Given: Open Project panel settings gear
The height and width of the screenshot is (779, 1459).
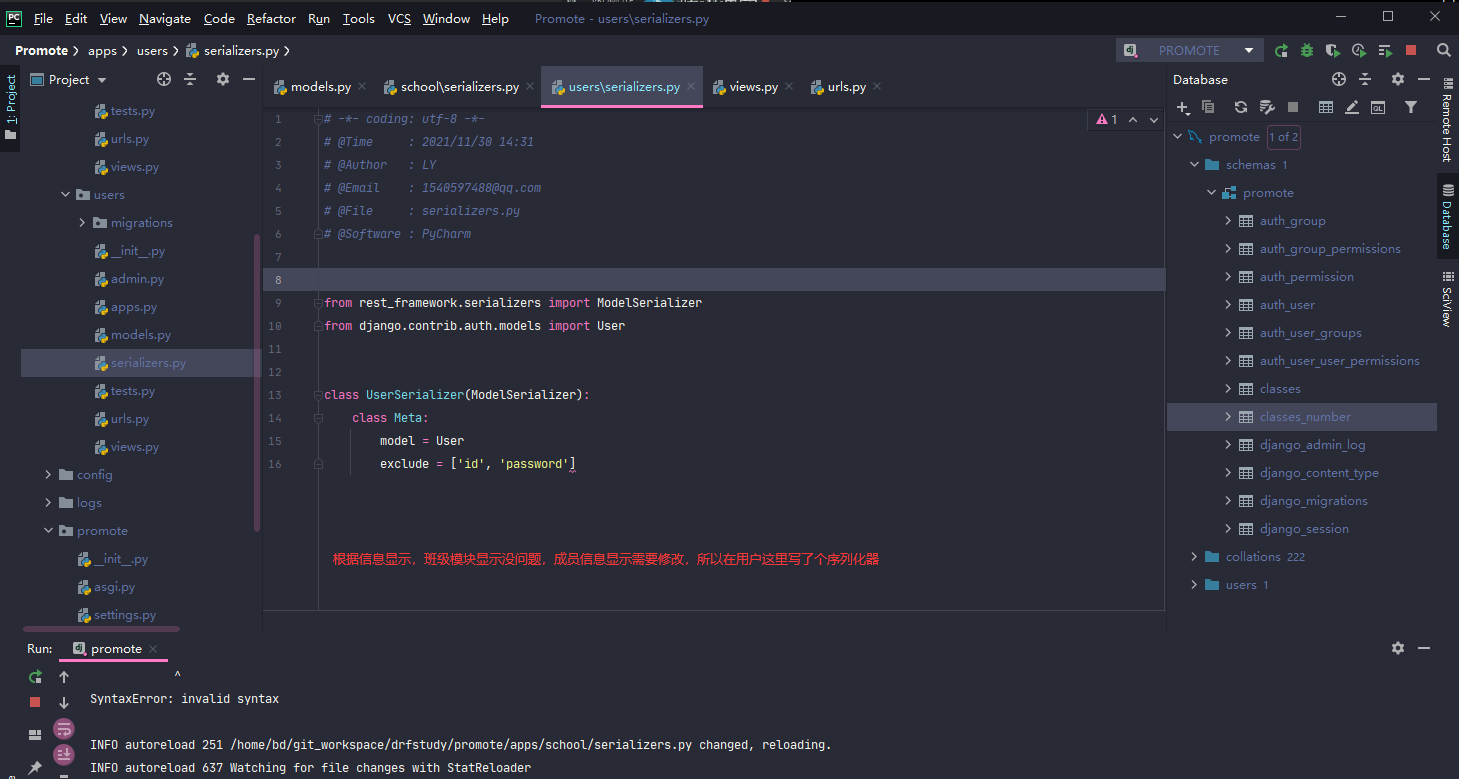Looking at the screenshot, I should (223, 79).
